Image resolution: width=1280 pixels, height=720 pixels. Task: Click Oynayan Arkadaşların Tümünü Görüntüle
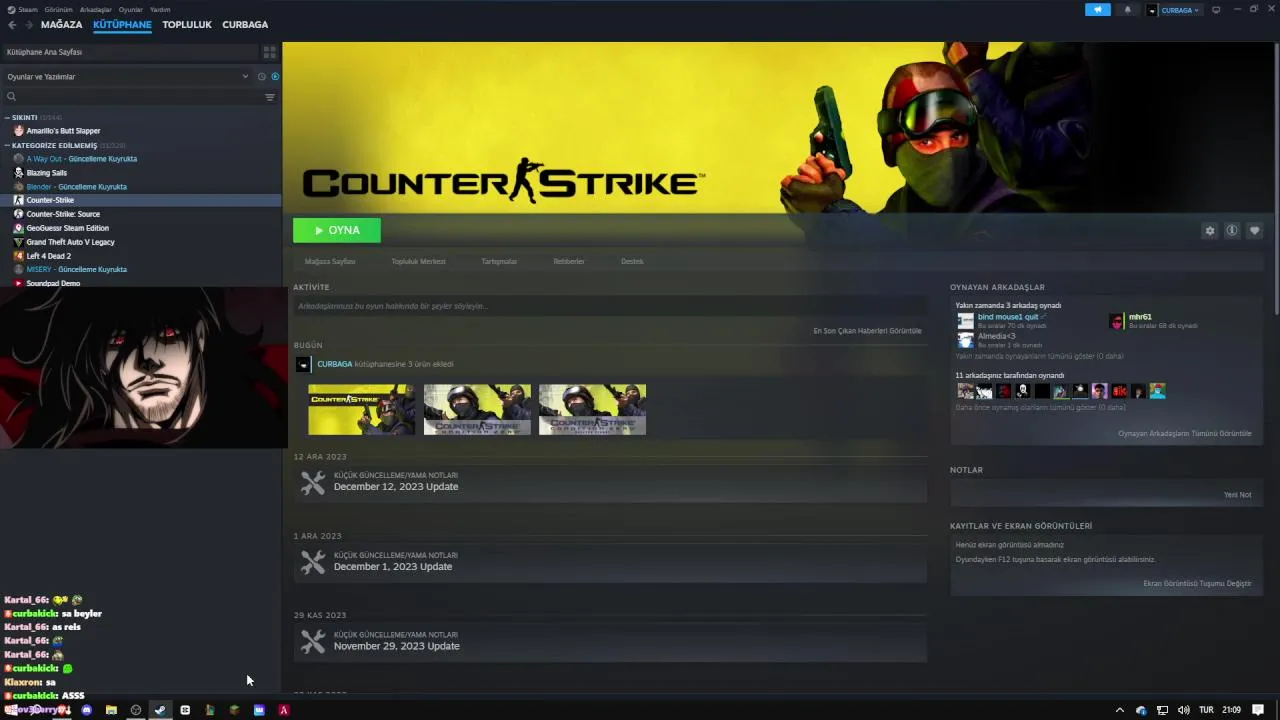pyautogui.click(x=1184, y=434)
